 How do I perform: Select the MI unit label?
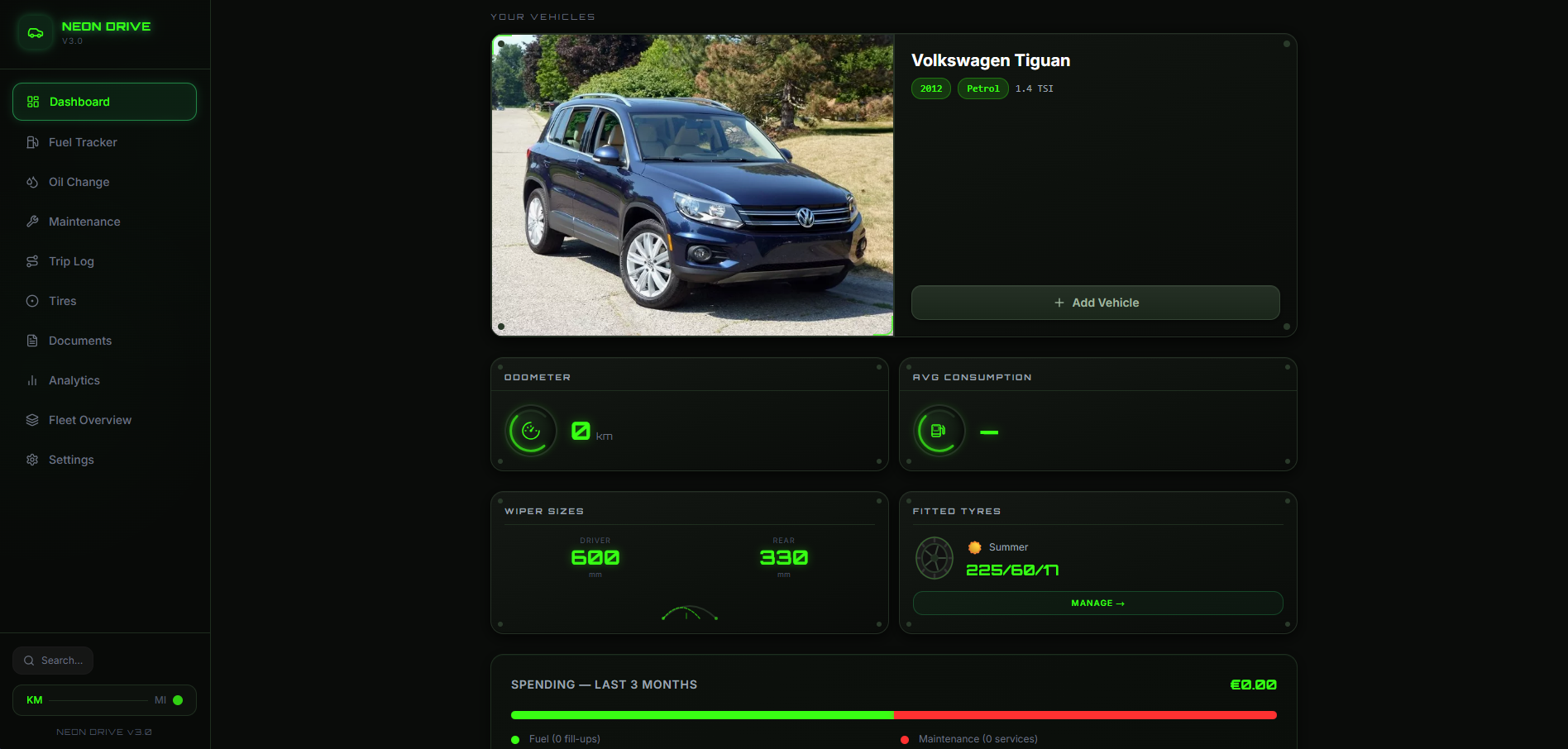160,700
